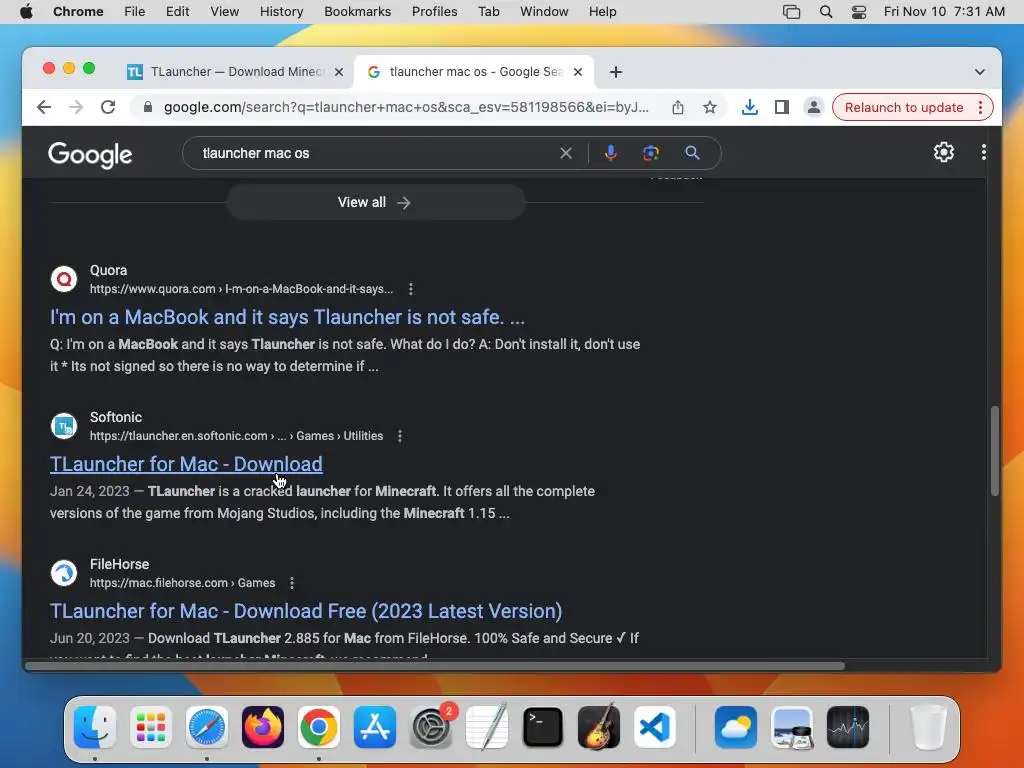Clear the Google search box
This screenshot has height=768, width=1024.
[x=566, y=153]
